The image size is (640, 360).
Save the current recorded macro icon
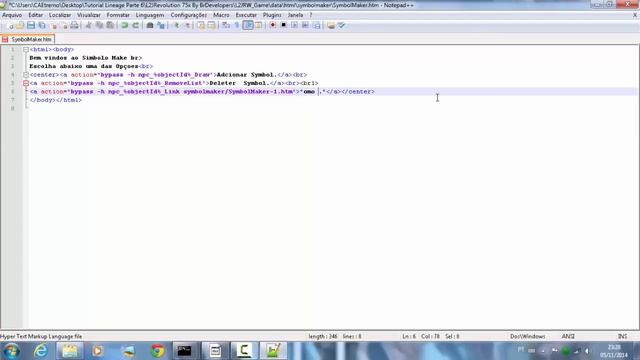317,25
